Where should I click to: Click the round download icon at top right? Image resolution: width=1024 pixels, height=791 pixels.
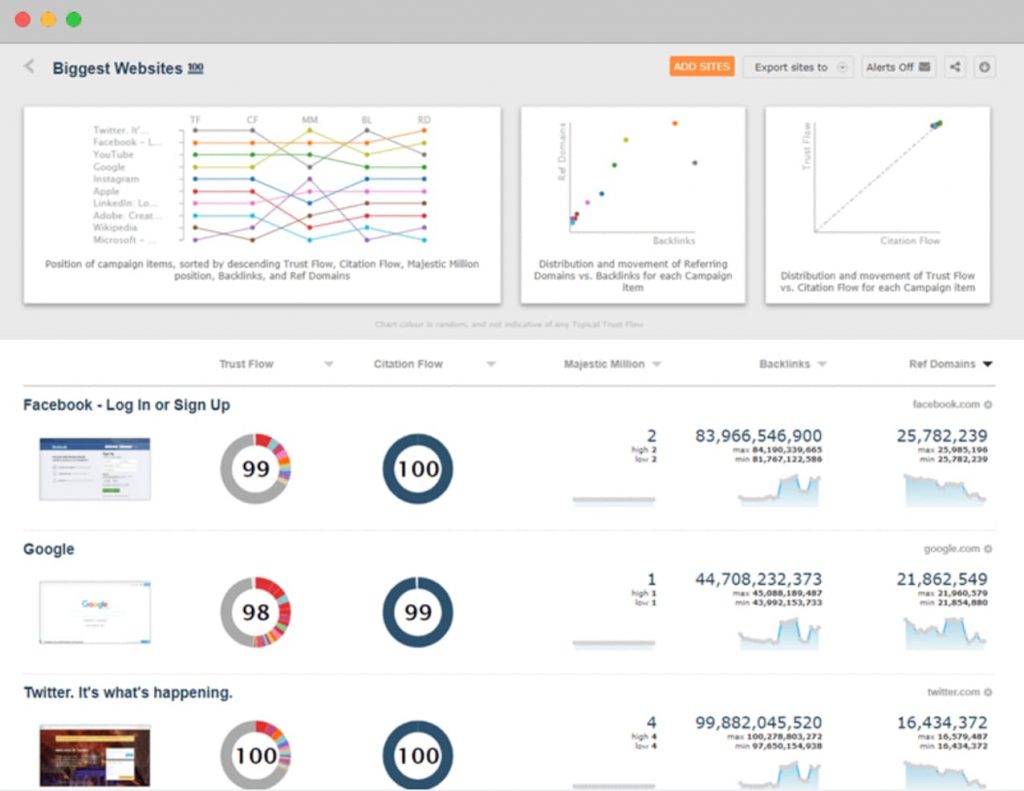(984, 67)
